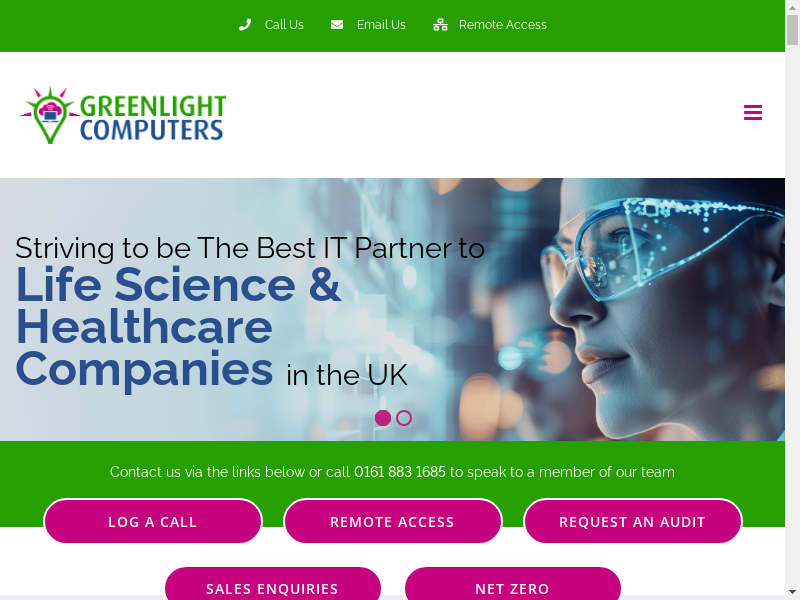Image resolution: width=800 pixels, height=600 pixels.
Task: Open the magenta hamburger menu
Action: [753, 112]
